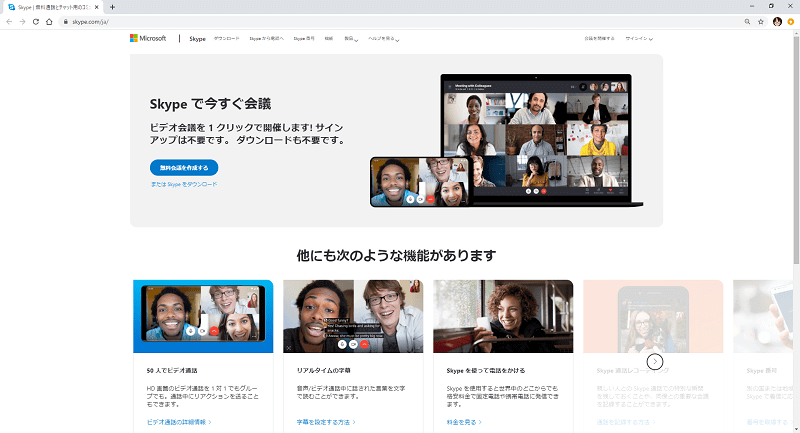Viewport: 800px width, 433px height.
Task: Go back with browser back arrow
Action: (x=9, y=22)
